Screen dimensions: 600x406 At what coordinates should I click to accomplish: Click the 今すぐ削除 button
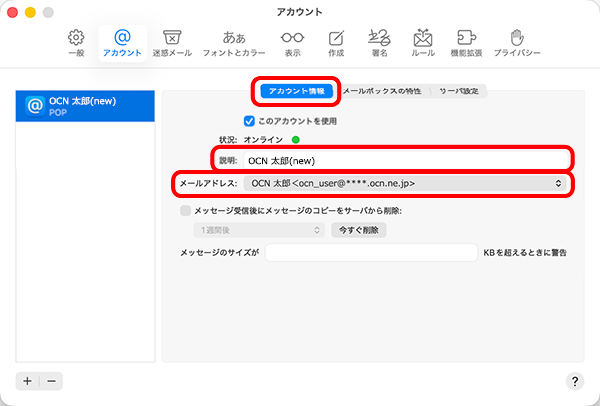(x=358, y=230)
